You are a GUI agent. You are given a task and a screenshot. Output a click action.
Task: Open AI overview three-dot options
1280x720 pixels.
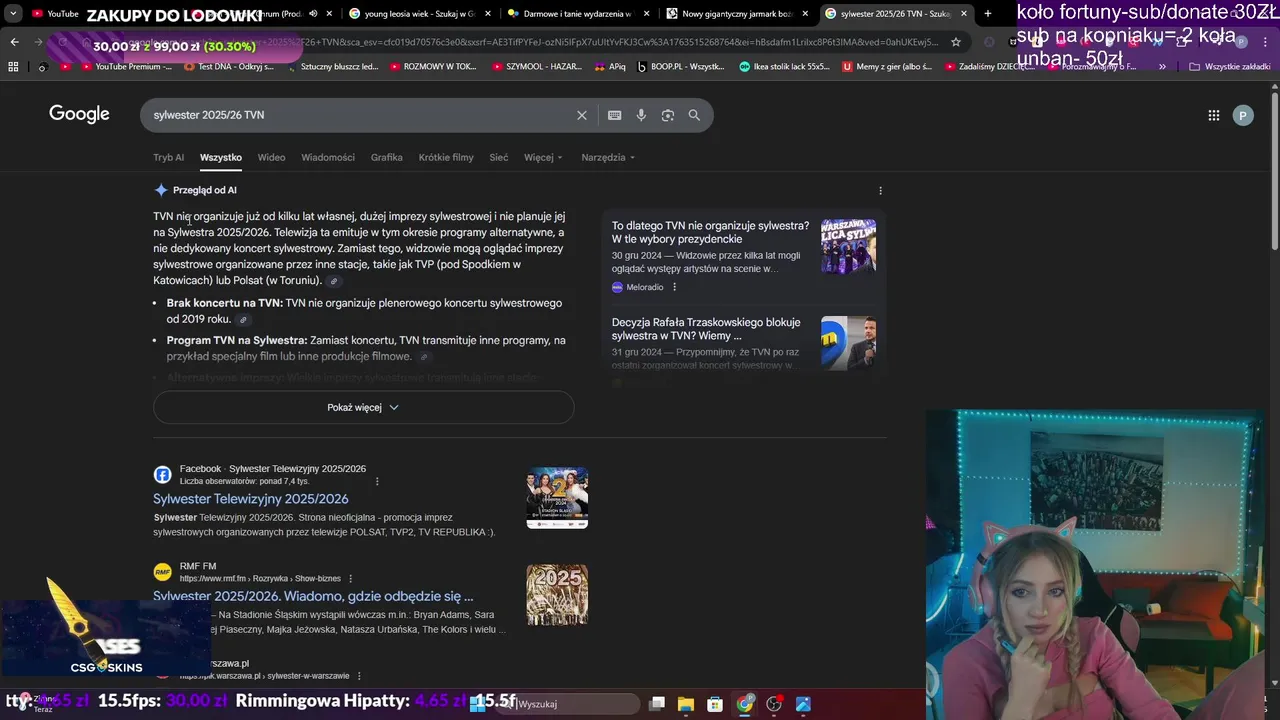tap(880, 190)
